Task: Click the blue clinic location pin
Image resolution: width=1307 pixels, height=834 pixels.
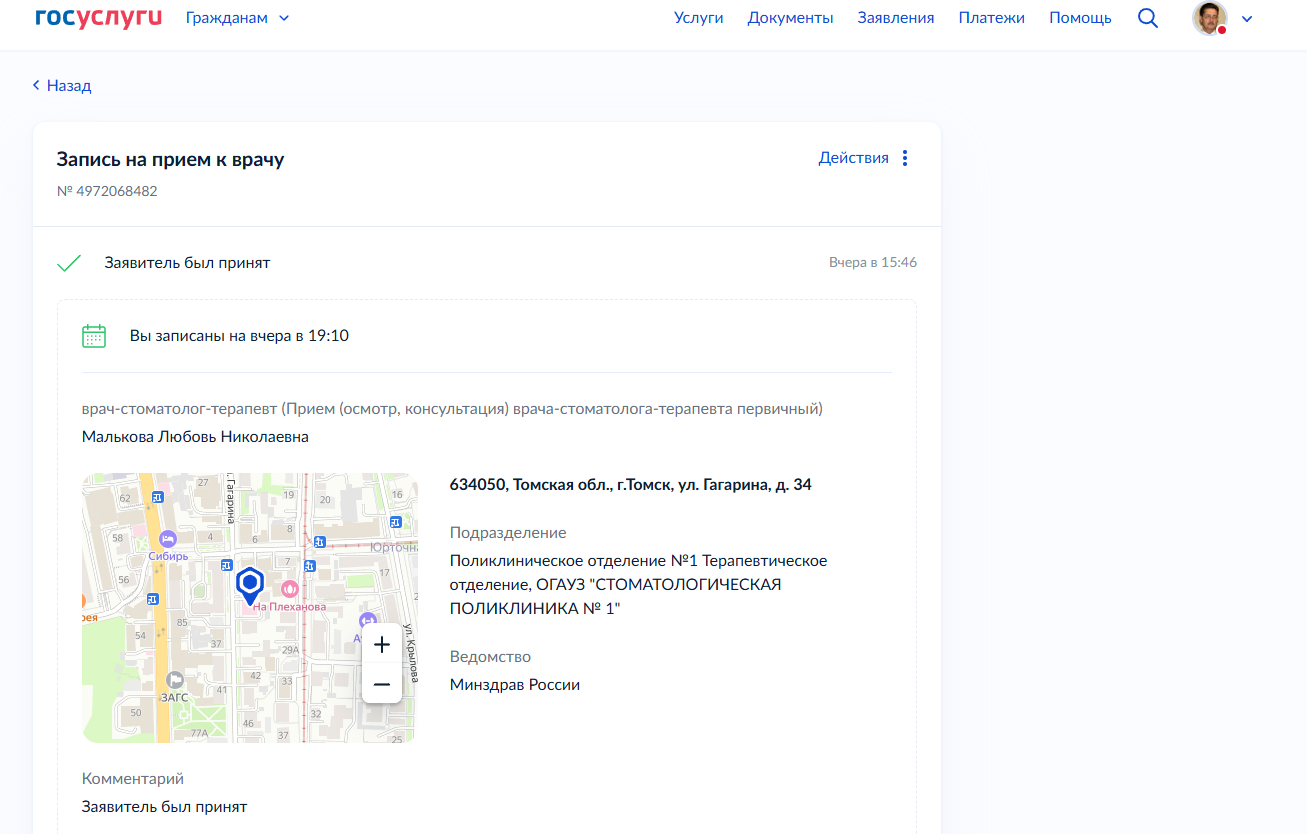Action: coord(249,585)
